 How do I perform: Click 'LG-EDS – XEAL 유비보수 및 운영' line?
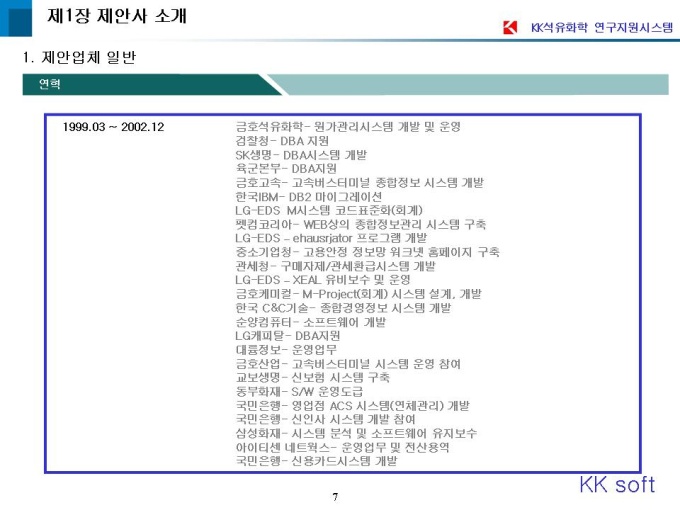click(323, 280)
